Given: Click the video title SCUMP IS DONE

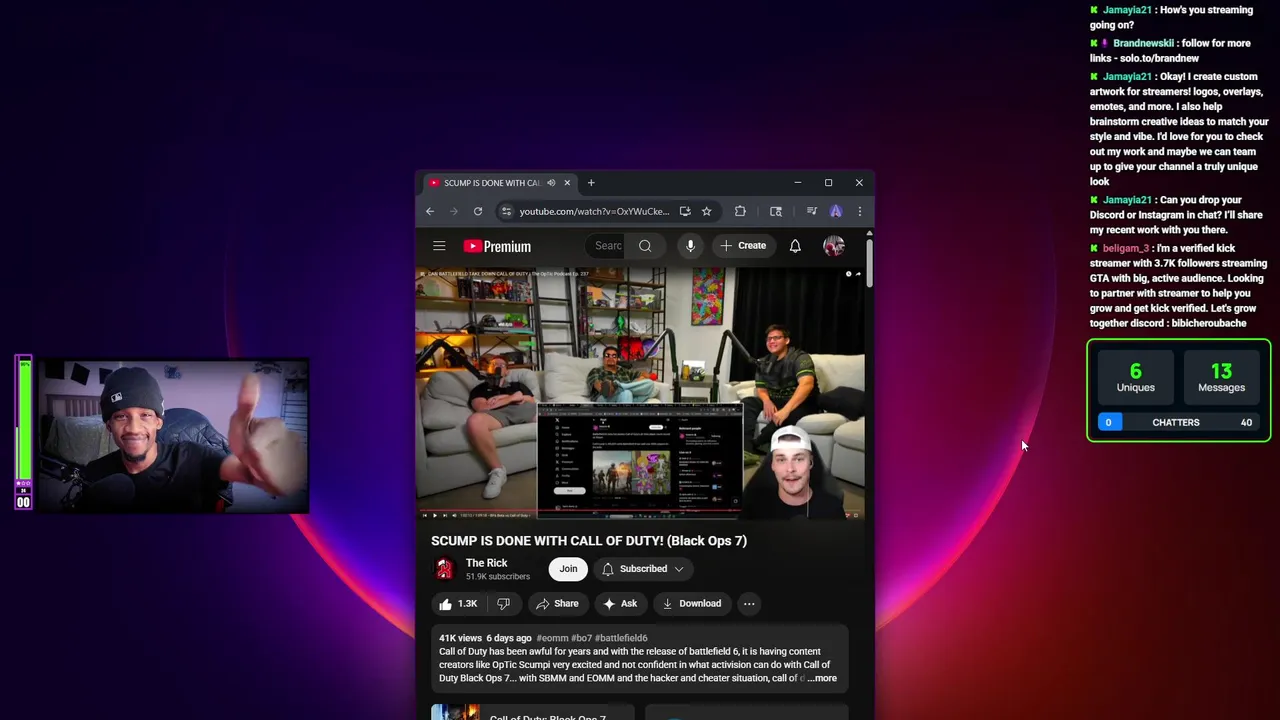Looking at the screenshot, I should (x=589, y=541).
